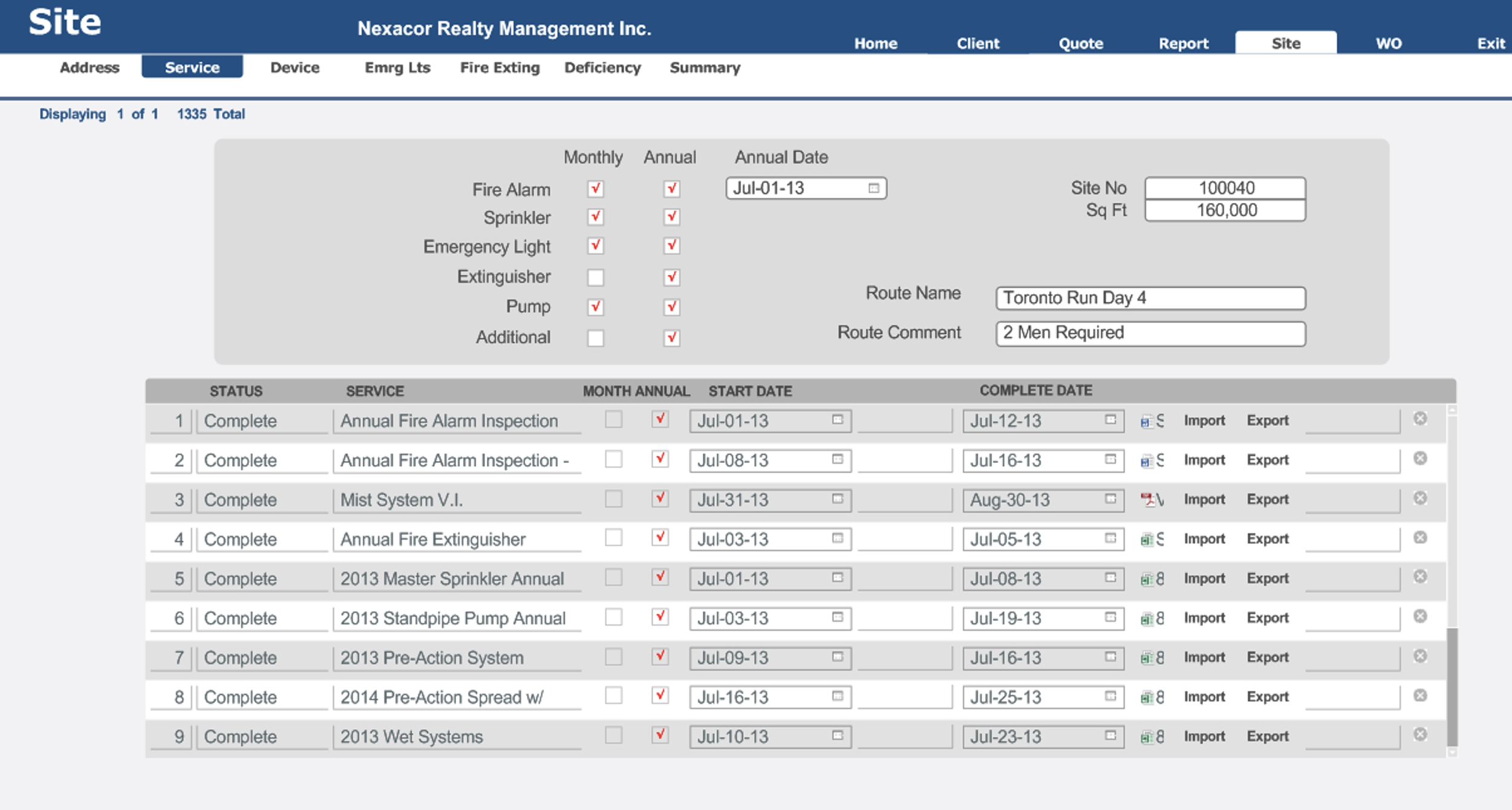
Task: Open the calendar picker for the Jul-16-13 start date in row 8
Action: click(x=837, y=696)
